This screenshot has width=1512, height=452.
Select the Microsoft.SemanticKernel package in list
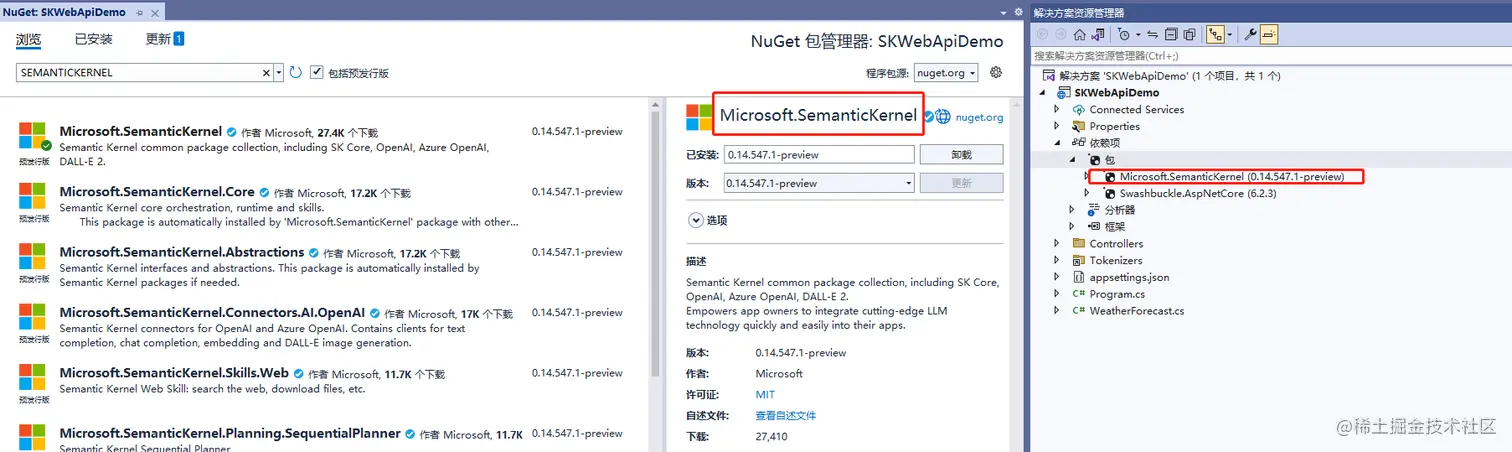pyautogui.click(x=327, y=146)
